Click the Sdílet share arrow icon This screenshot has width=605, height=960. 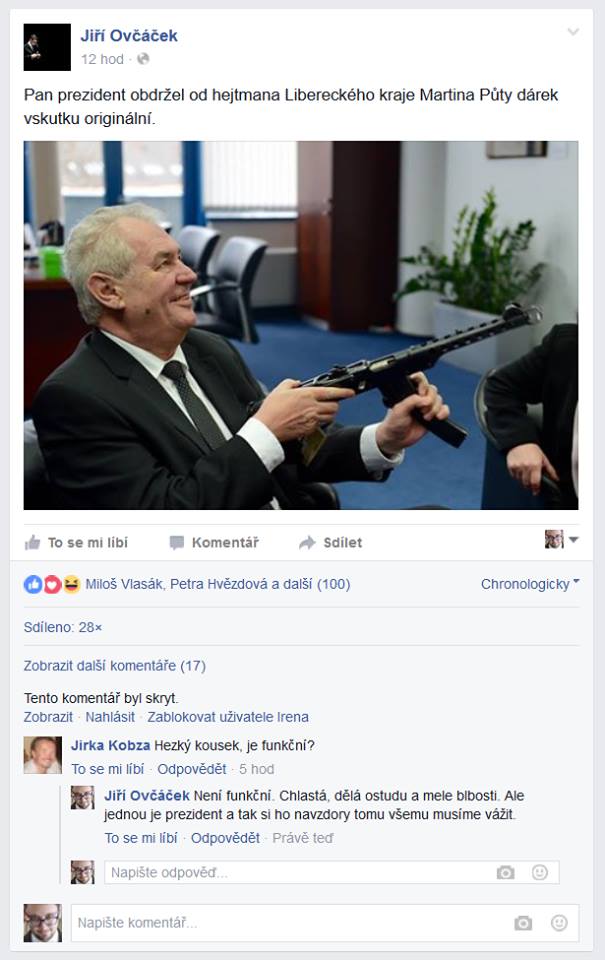click(x=307, y=542)
